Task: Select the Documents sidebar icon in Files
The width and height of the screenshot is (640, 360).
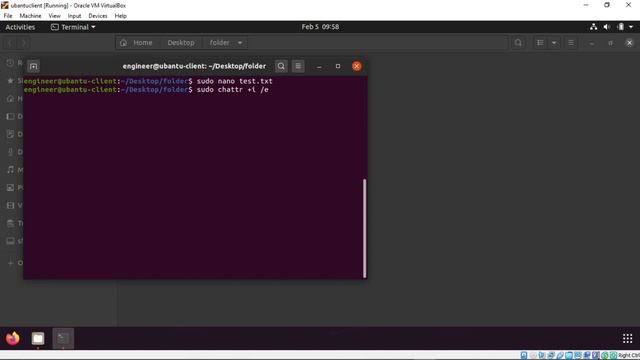Action: click(10, 134)
